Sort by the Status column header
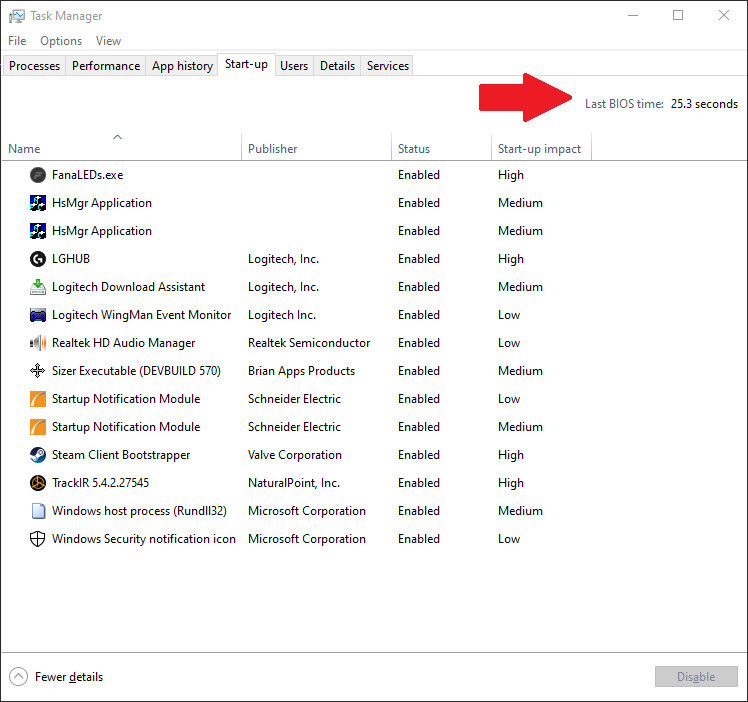This screenshot has width=748, height=702. click(x=442, y=146)
